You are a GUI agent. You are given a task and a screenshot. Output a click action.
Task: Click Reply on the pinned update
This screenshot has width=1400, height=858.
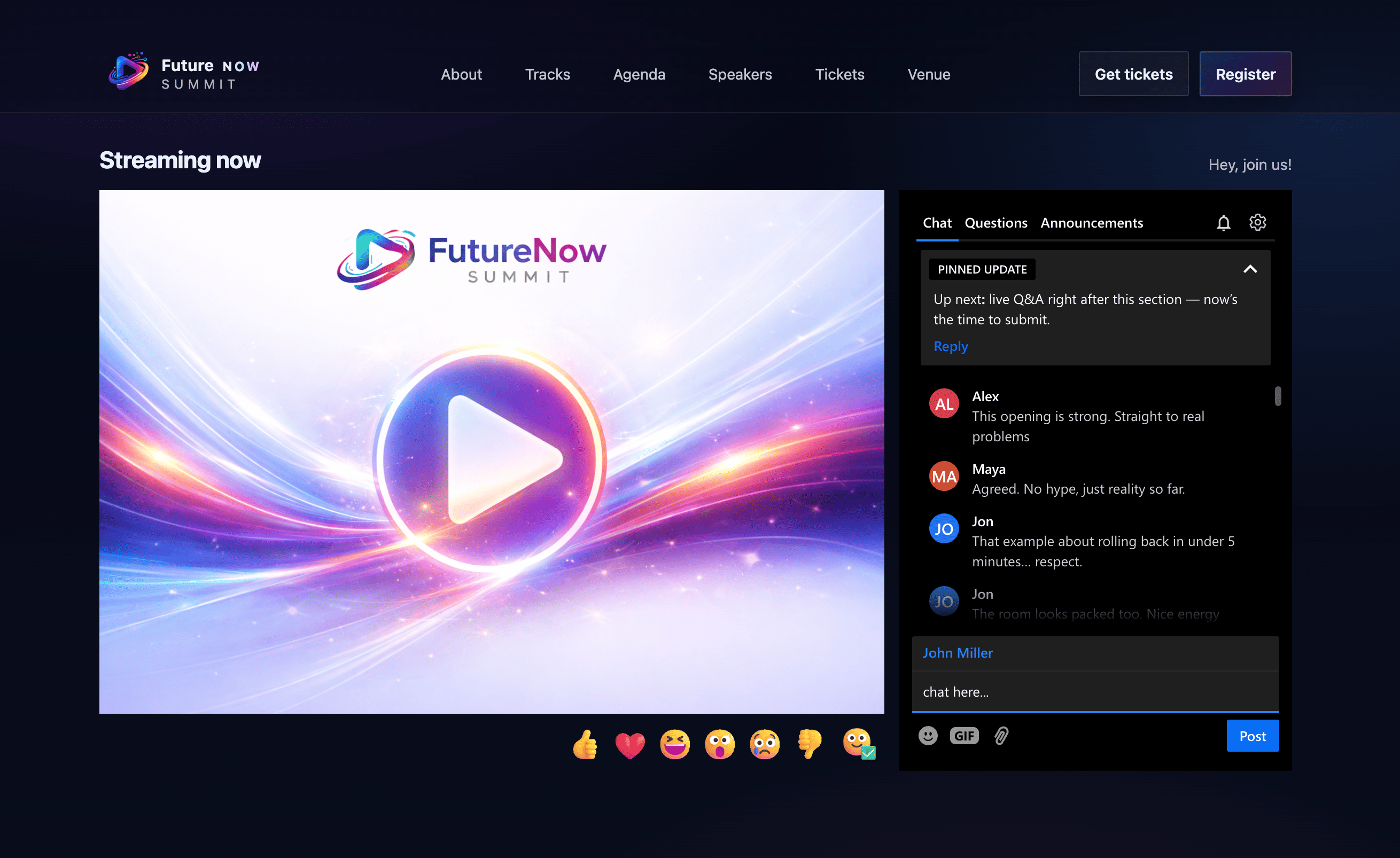click(950, 346)
